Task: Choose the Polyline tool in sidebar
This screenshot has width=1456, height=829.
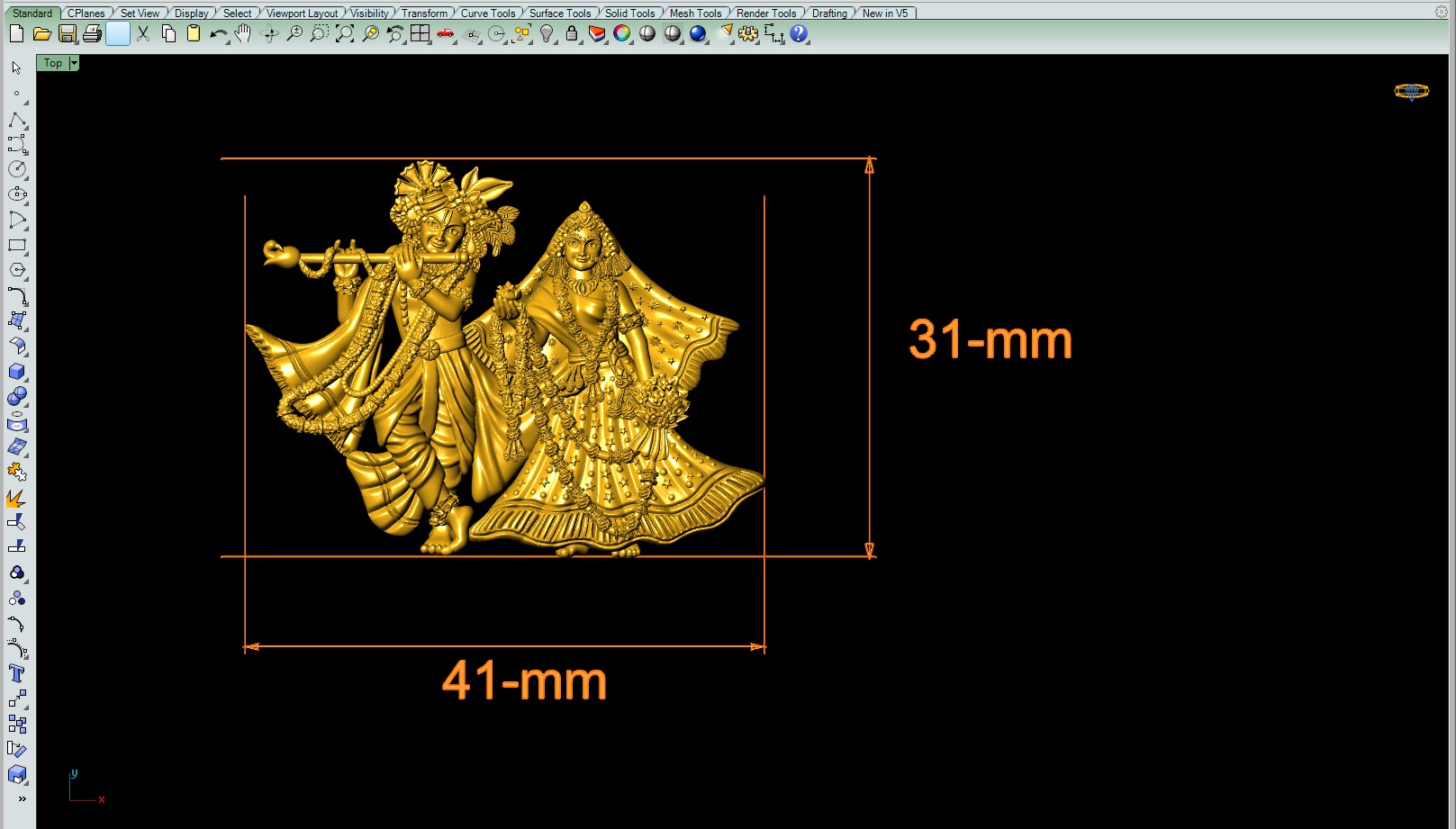Action: click(x=17, y=119)
